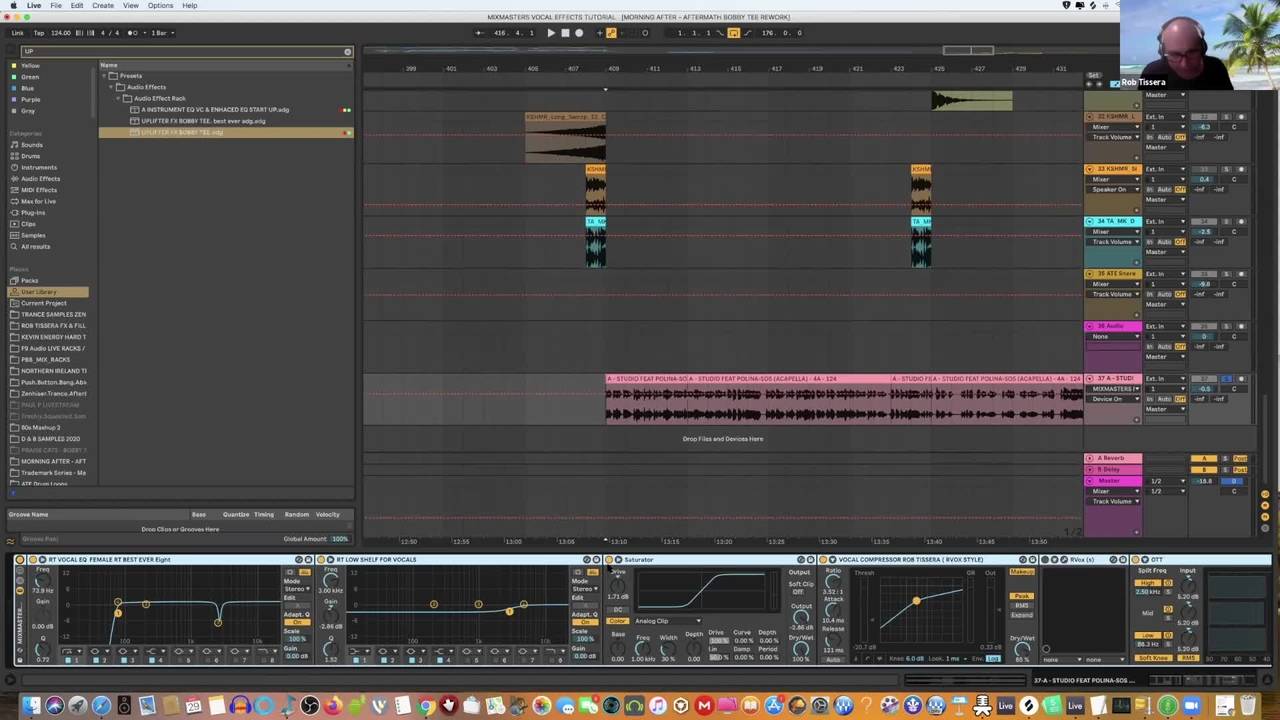1280x720 pixels.
Task: Click the Tap tempo button
Action: click(39, 33)
